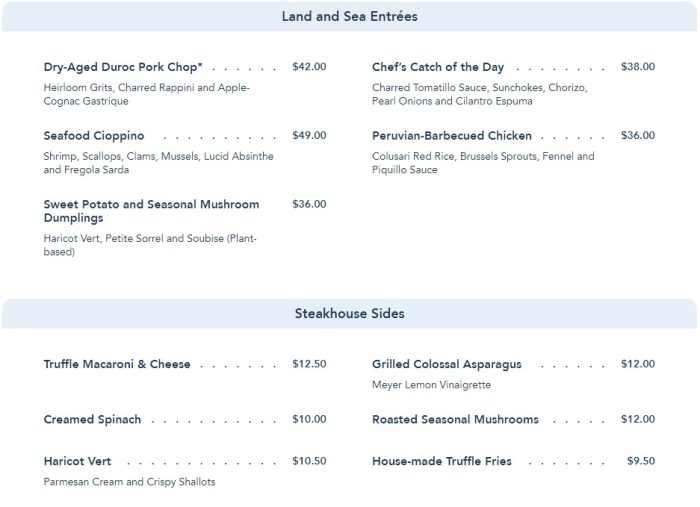Open the Peruvian-Barbecued Chicken entrée

coord(452,136)
